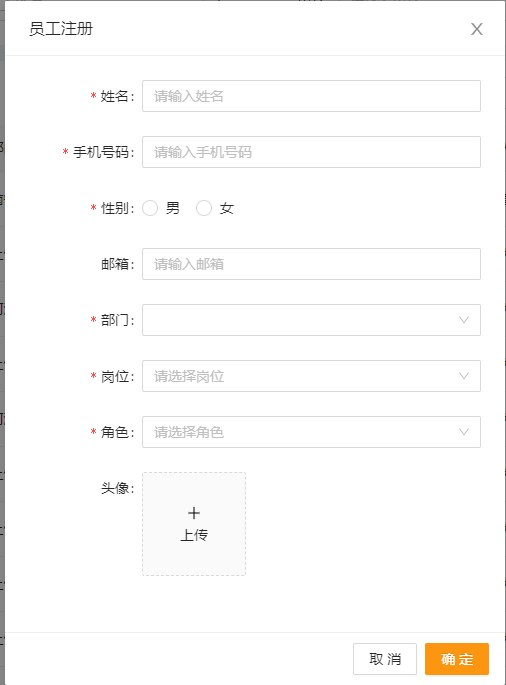The width and height of the screenshot is (506, 685).
Task: Click the chevron arrow in 角色 field
Action: [x=464, y=432]
